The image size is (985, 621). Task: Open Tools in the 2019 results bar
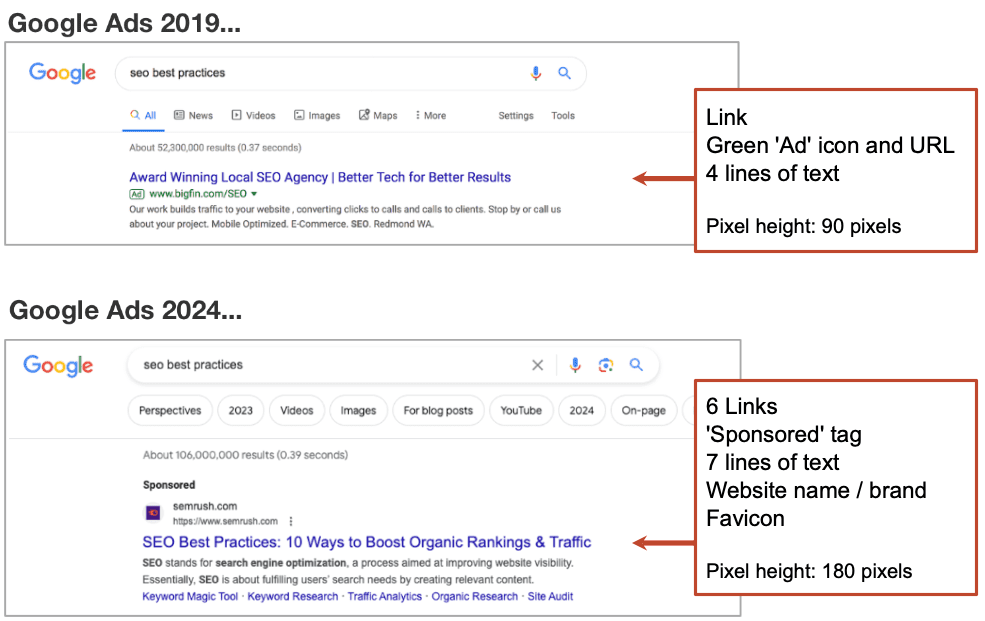(563, 116)
